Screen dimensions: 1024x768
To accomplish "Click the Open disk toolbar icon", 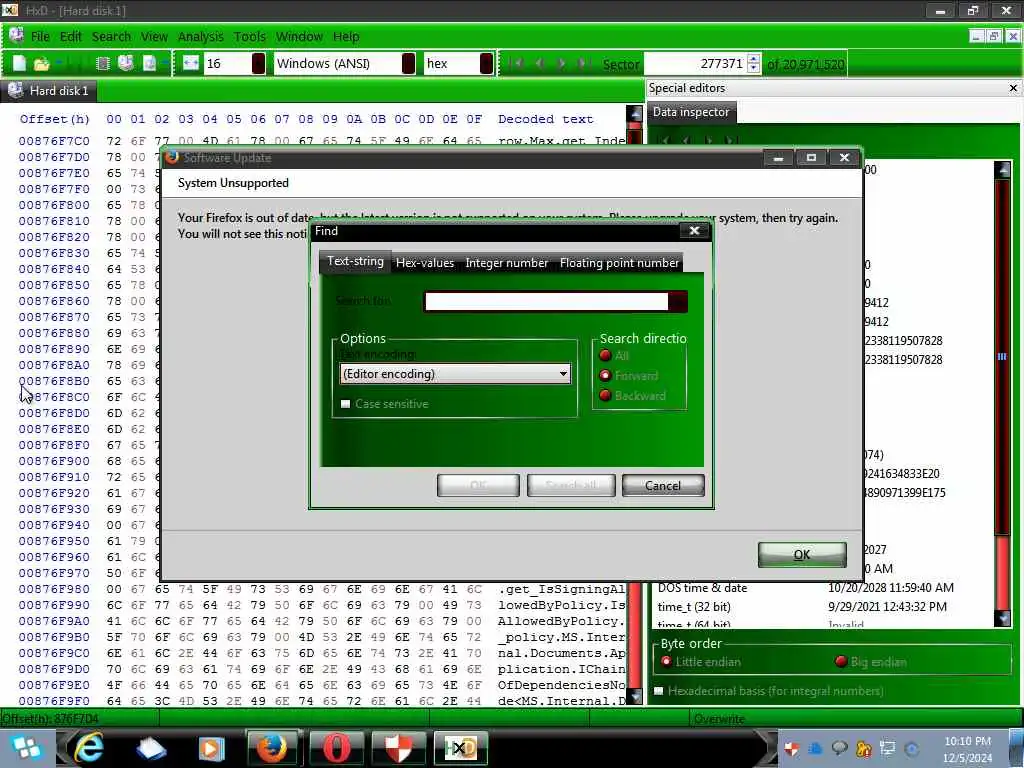I will (125, 63).
